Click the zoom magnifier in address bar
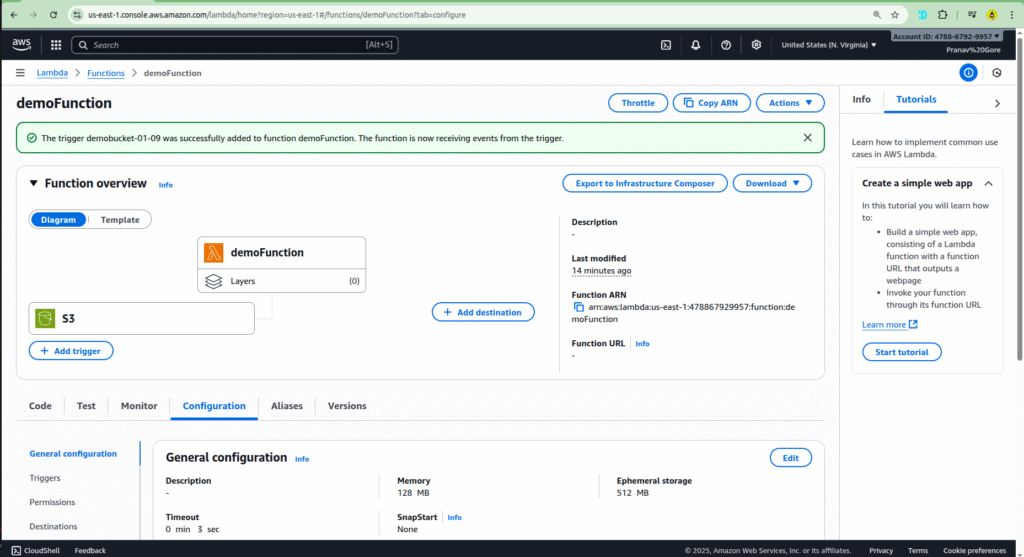This screenshot has height=557, width=1024. [x=876, y=14]
